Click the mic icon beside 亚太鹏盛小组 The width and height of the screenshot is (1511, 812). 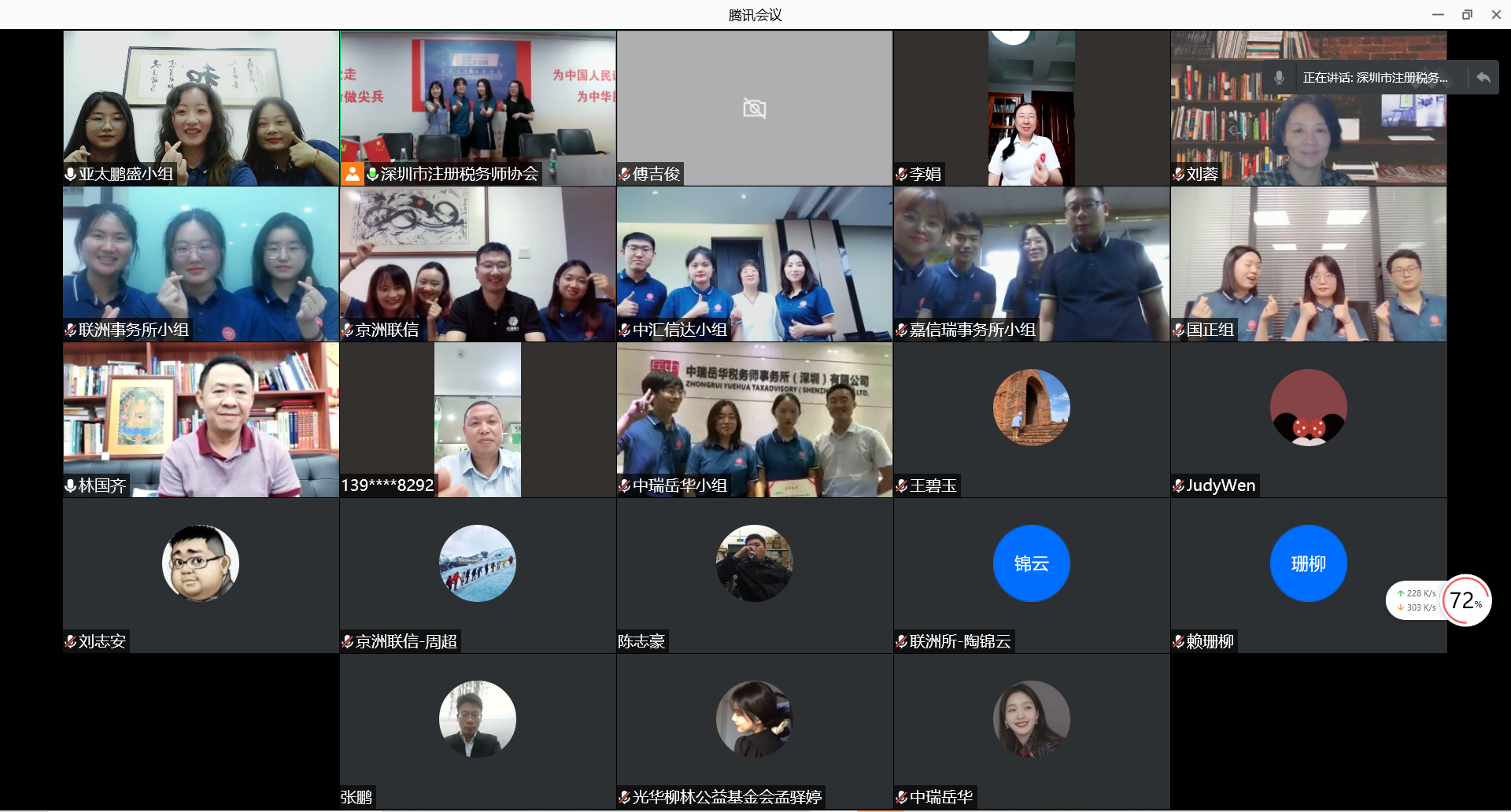point(71,175)
